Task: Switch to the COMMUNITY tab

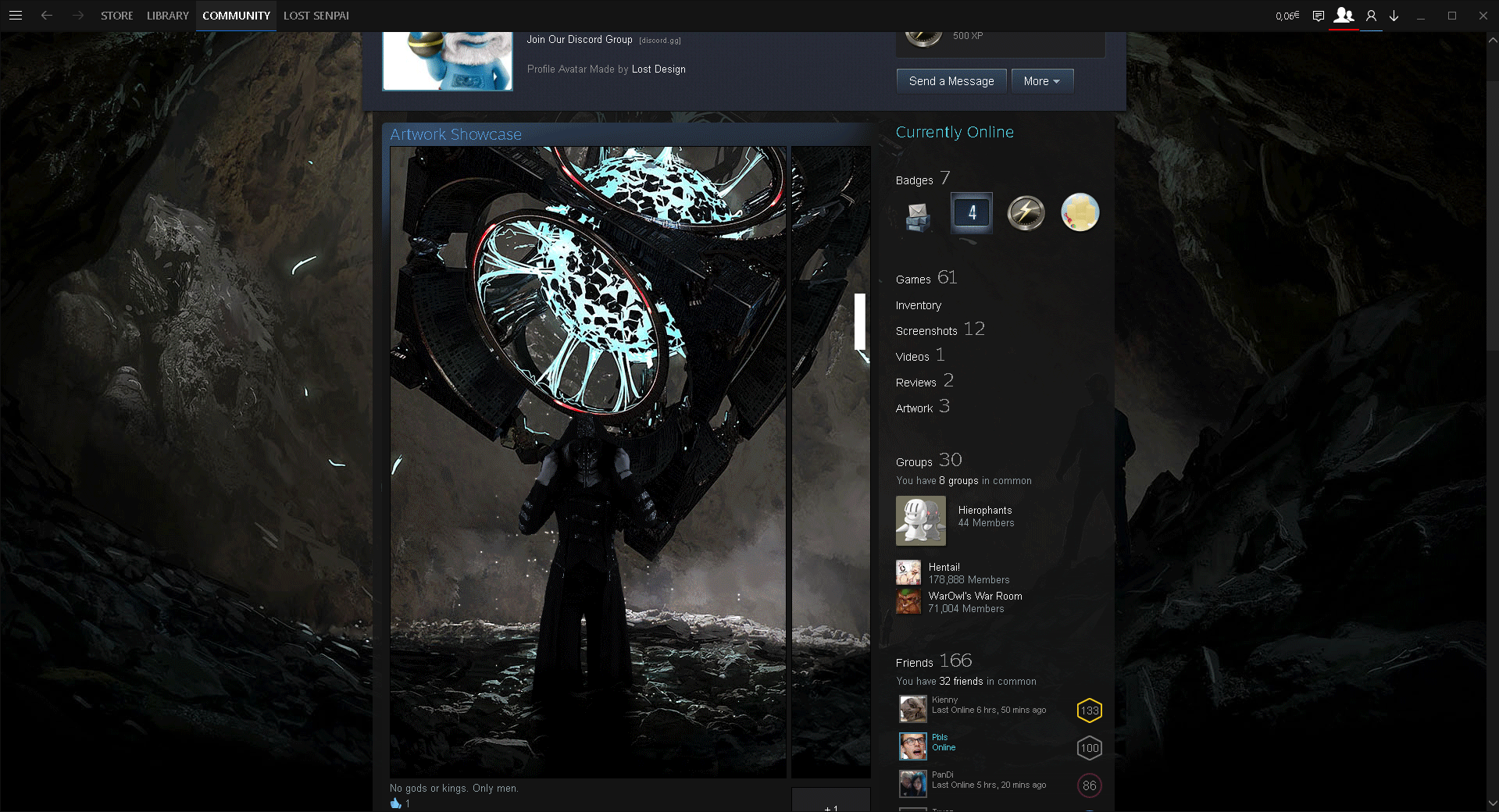Action: point(236,16)
